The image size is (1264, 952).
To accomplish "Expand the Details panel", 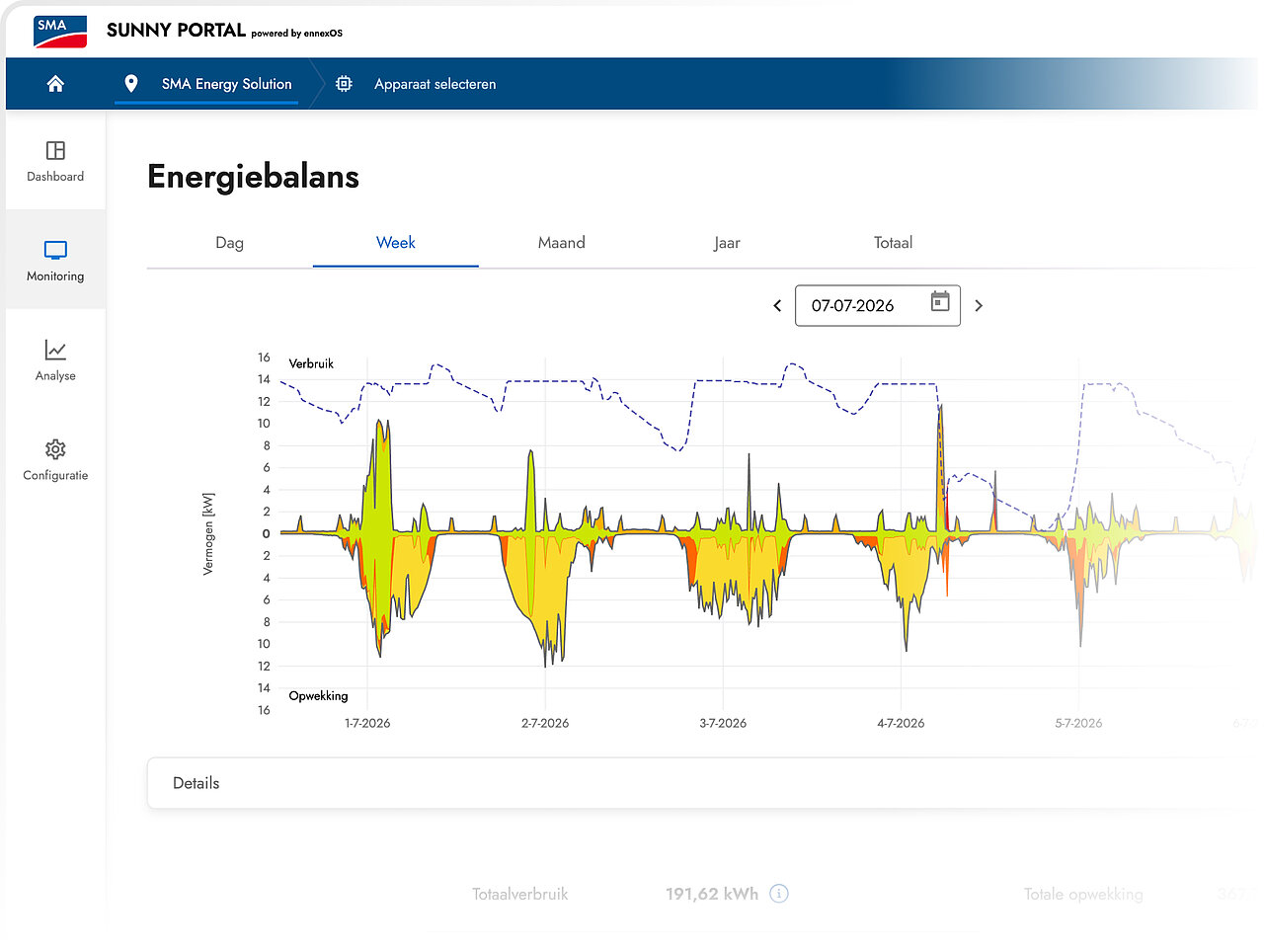I will pyautogui.click(x=691, y=783).
